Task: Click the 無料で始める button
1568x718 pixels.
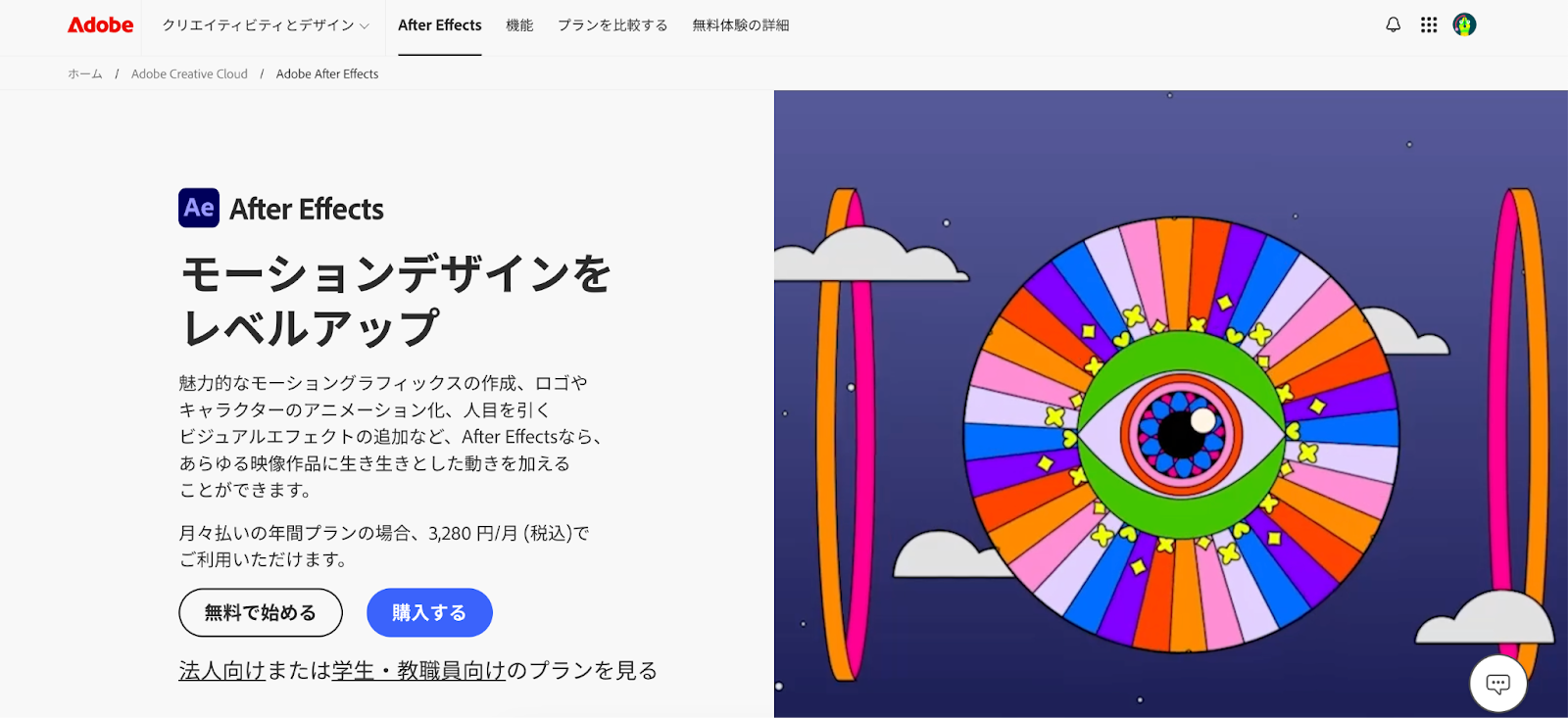Action: (x=261, y=612)
